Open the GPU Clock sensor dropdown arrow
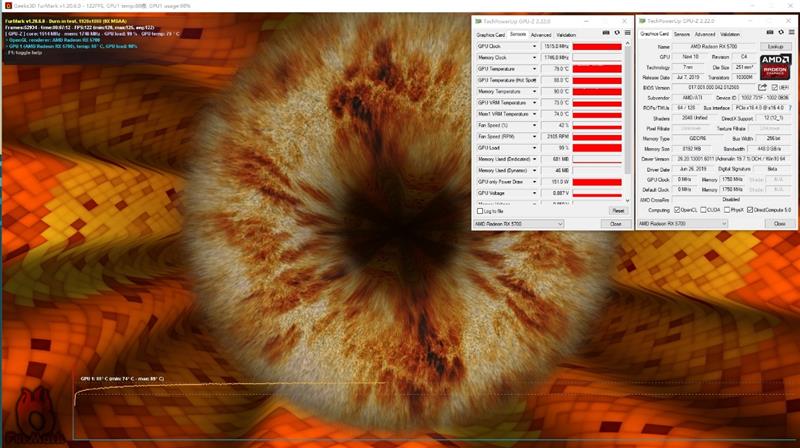Viewport: 800px width, 448px height. [535, 46]
